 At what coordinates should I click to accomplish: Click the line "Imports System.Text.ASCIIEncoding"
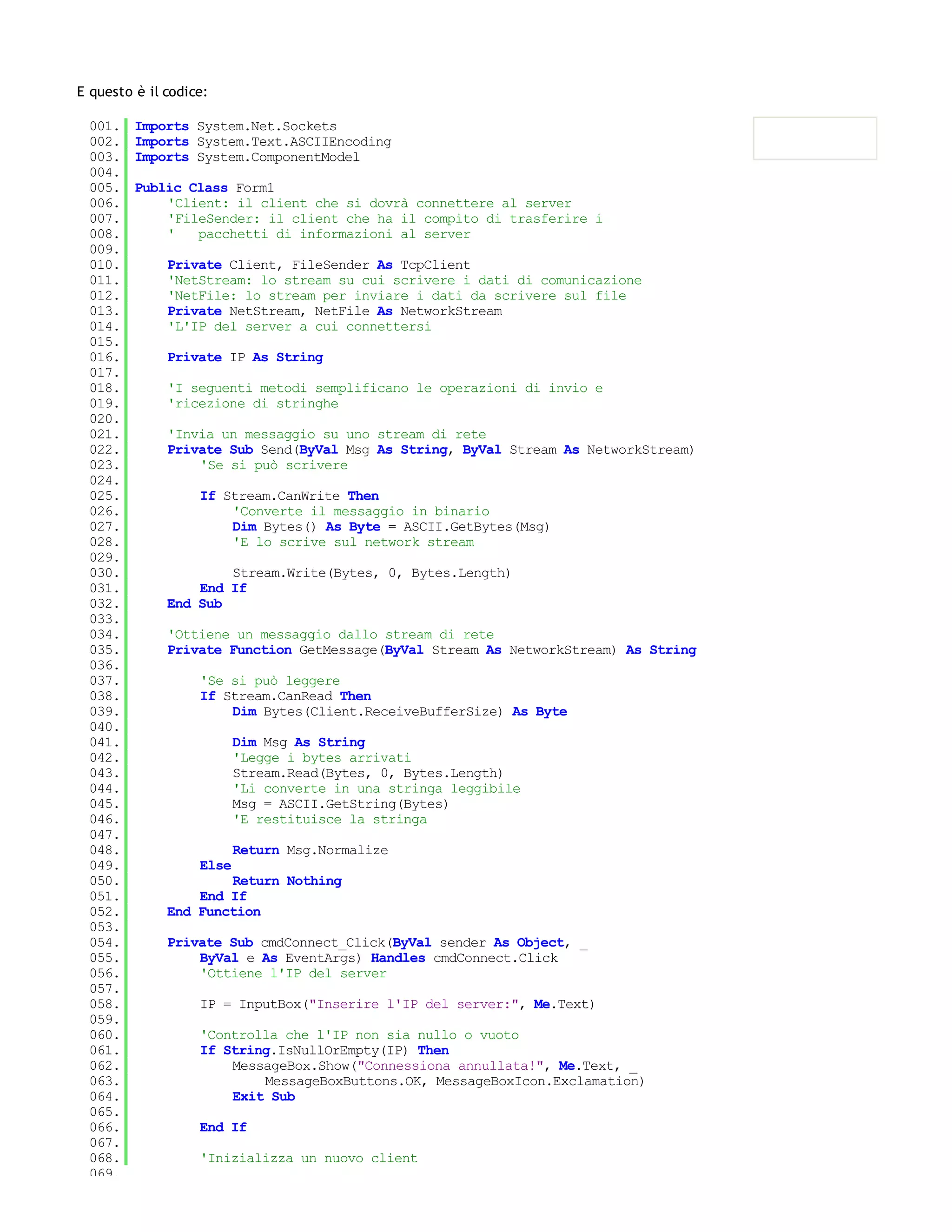tap(263, 142)
